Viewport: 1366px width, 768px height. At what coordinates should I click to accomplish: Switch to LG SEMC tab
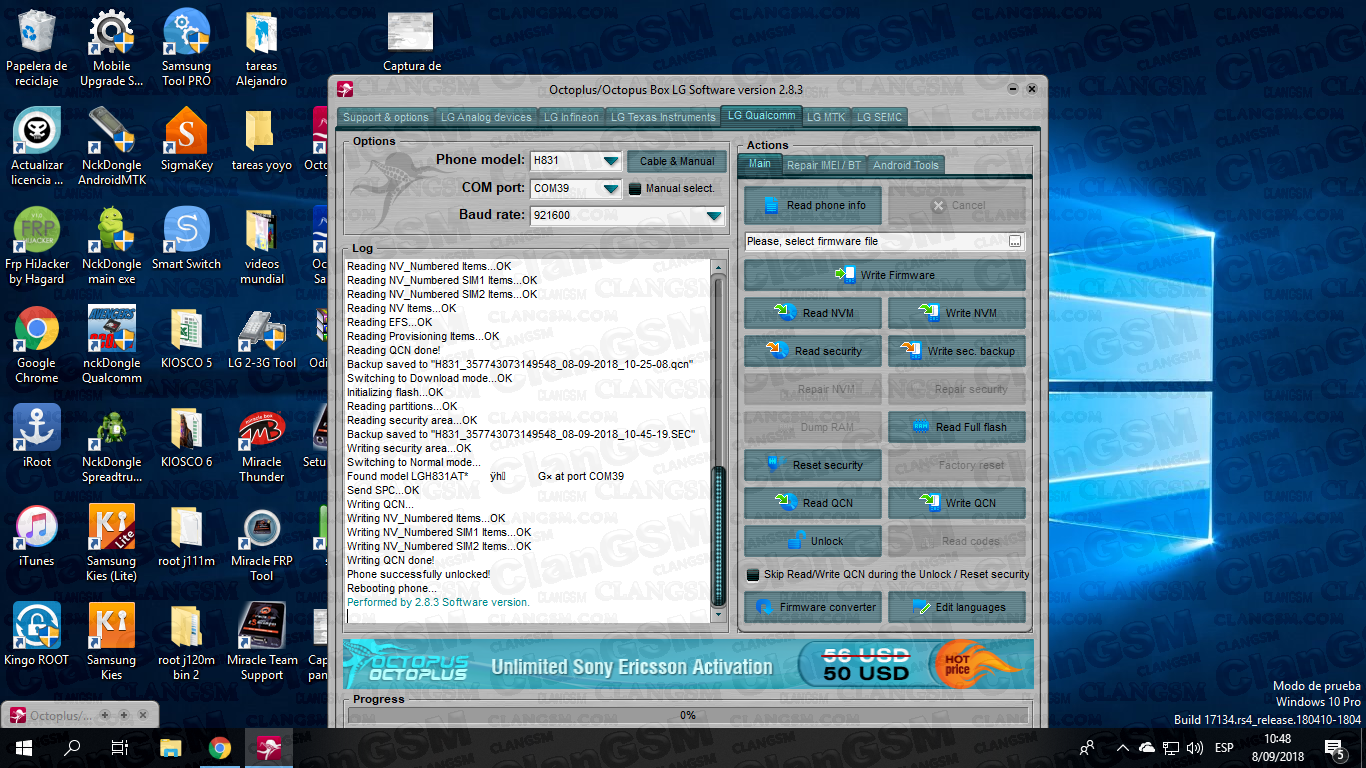click(879, 117)
